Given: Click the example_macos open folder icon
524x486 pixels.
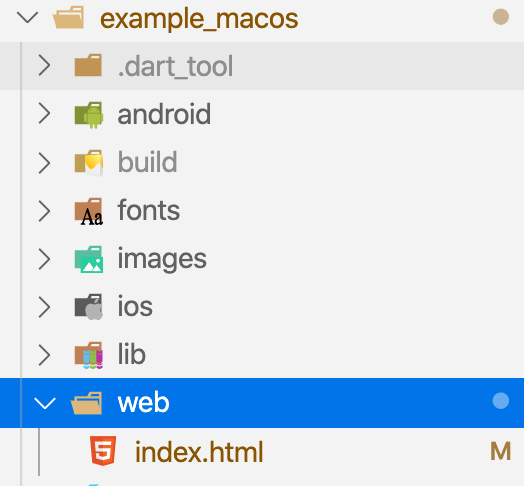Looking at the screenshot, I should pos(69,17).
